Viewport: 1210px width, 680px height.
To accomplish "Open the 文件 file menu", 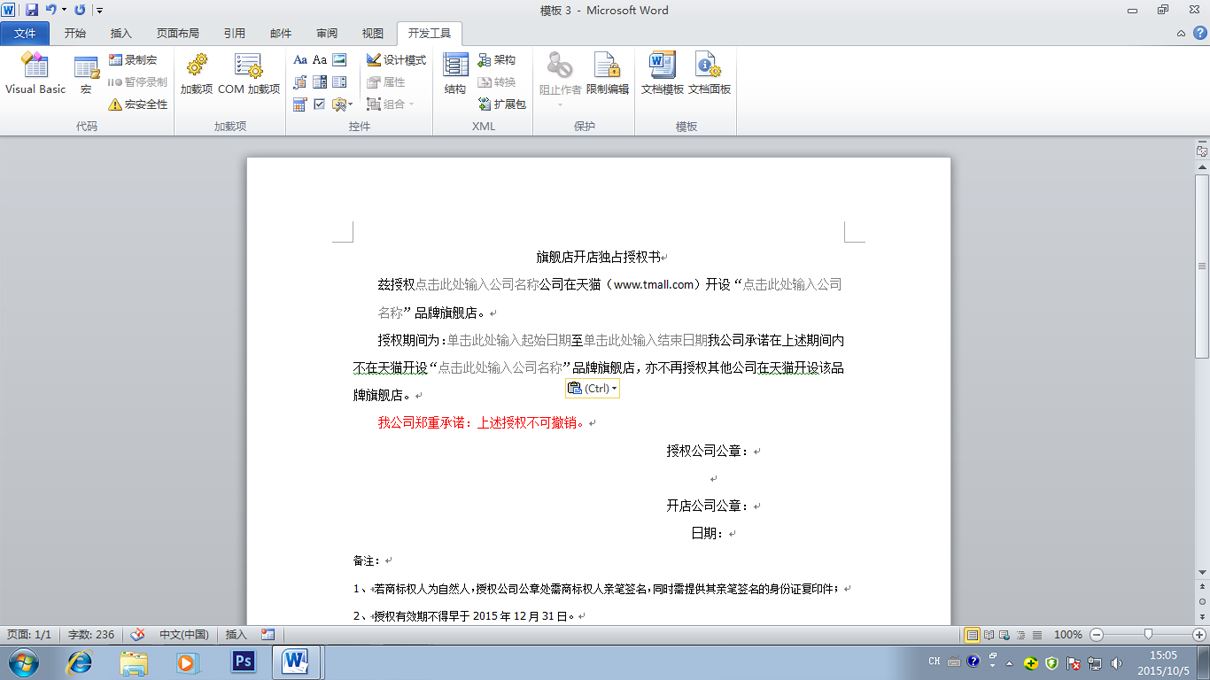I will 24,33.
